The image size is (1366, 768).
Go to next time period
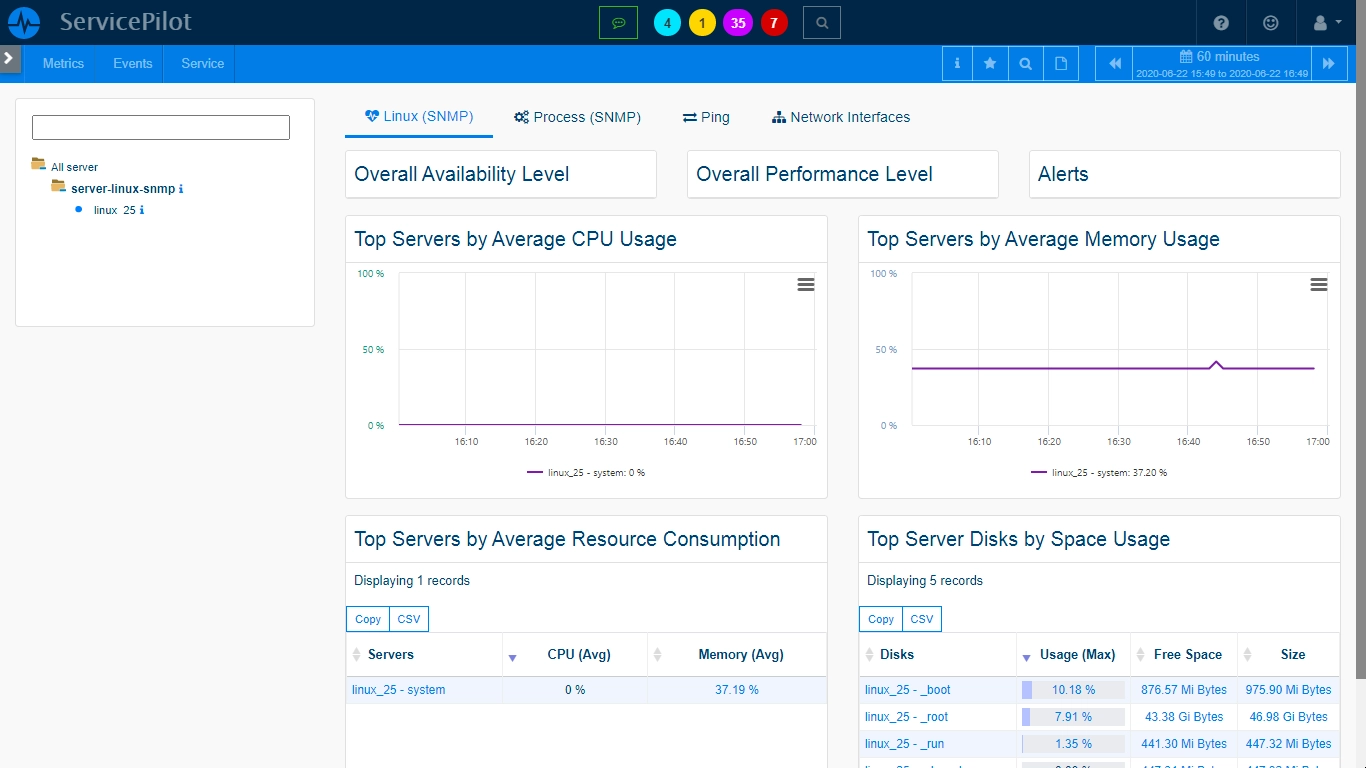click(x=1329, y=63)
